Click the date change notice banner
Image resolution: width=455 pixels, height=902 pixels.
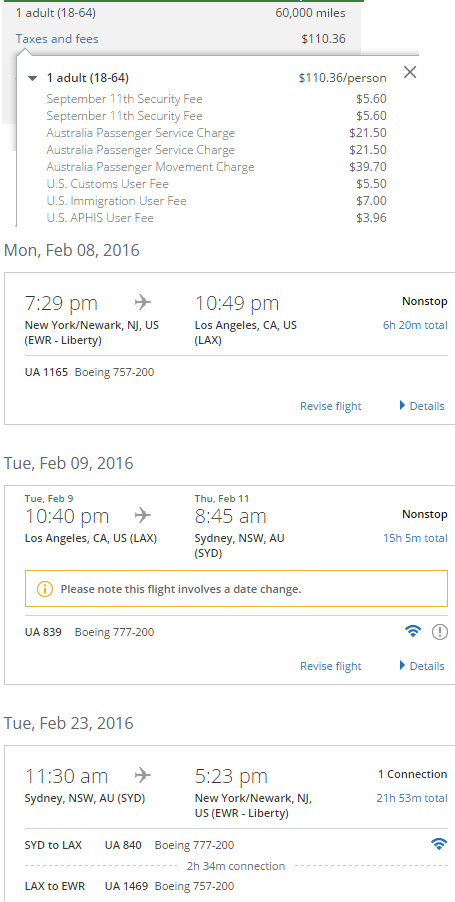[x=236, y=589]
